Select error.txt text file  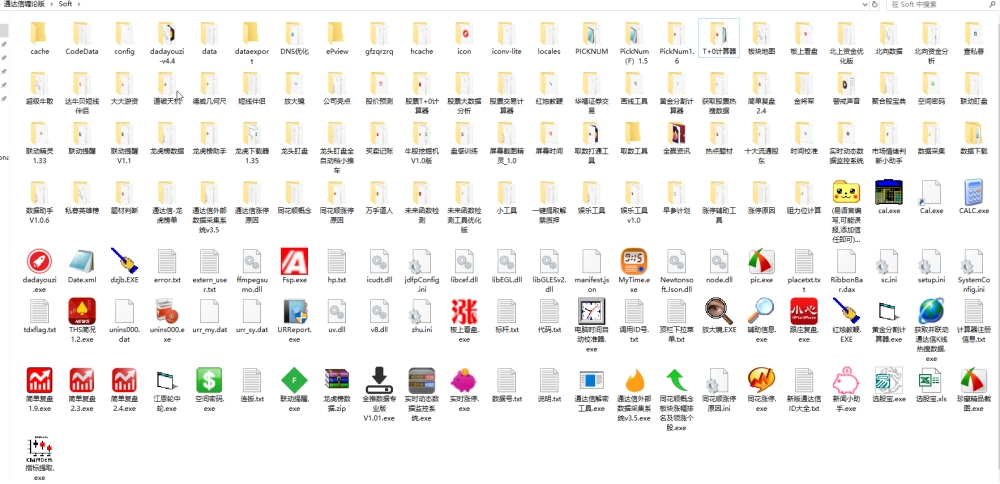pyautogui.click(x=166, y=261)
